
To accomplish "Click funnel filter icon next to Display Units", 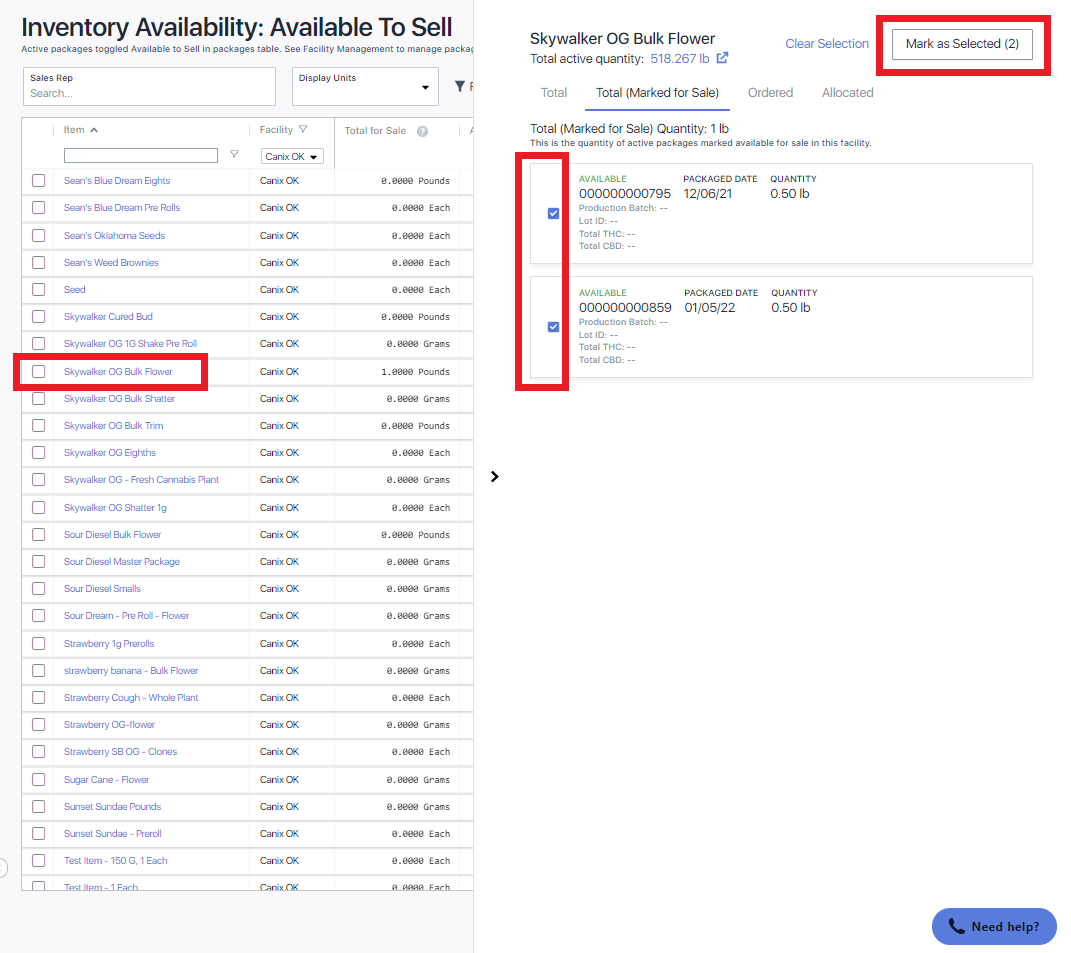I will tap(460, 87).
